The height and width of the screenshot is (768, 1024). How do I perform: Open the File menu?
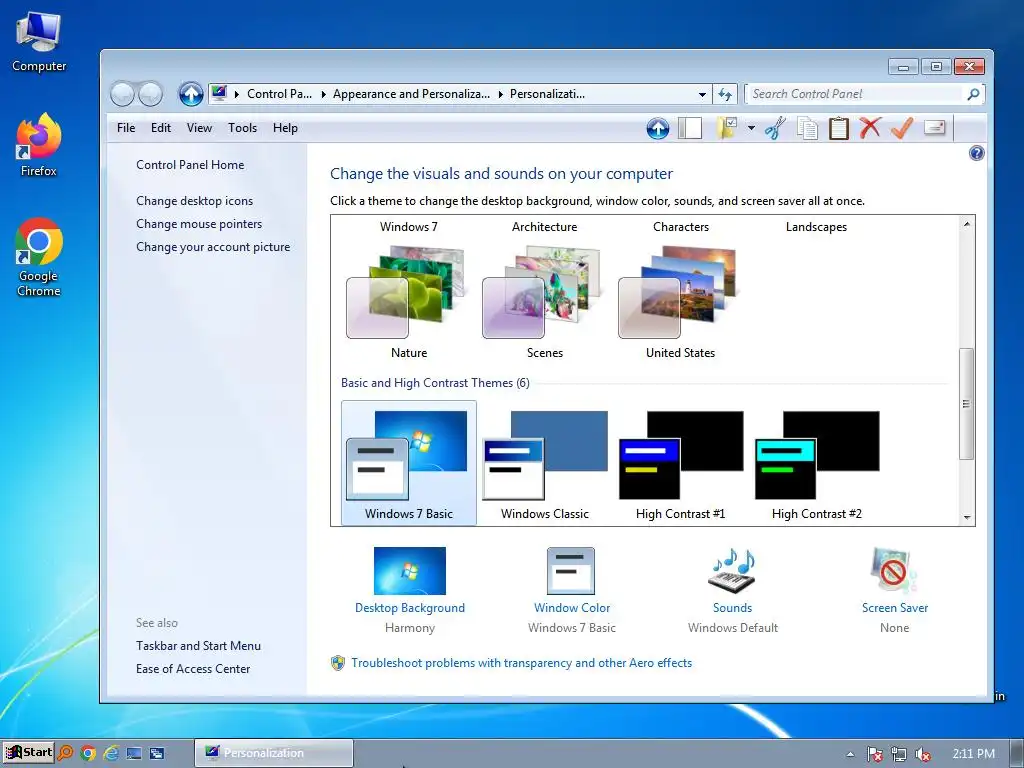[x=126, y=128]
